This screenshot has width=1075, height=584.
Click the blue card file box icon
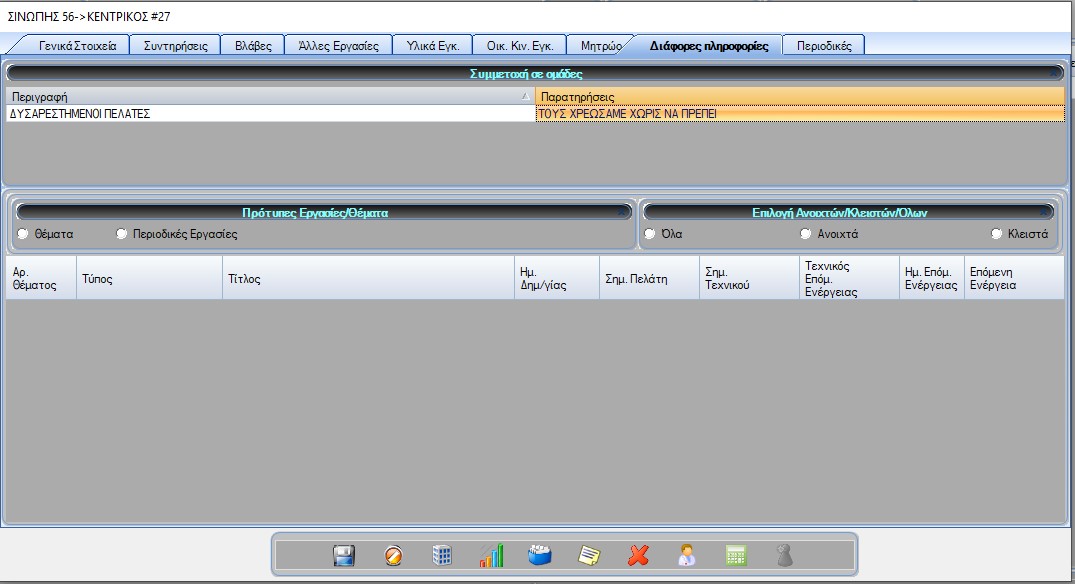pyautogui.click(x=540, y=556)
